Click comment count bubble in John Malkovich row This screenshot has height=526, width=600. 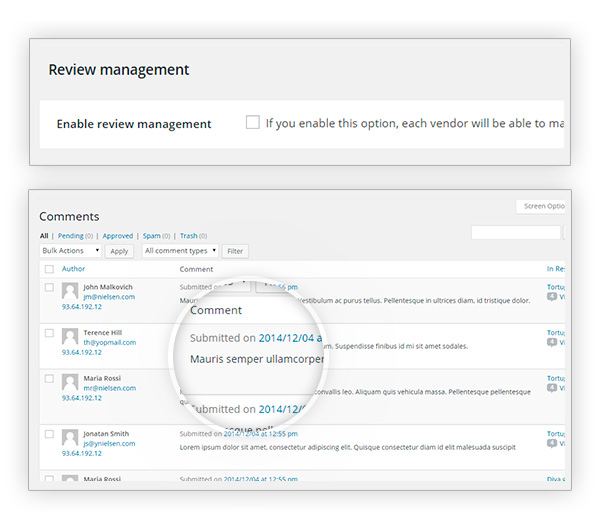(552, 296)
